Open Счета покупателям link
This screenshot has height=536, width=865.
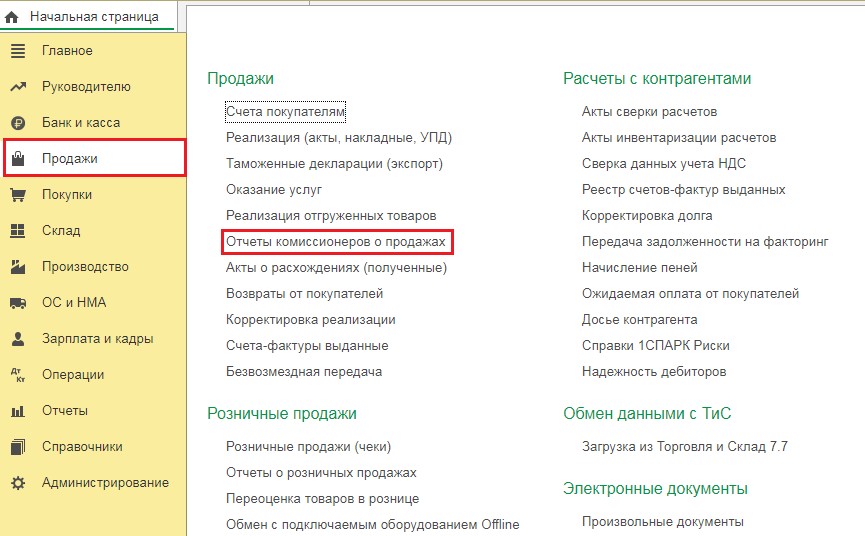[x=285, y=112]
